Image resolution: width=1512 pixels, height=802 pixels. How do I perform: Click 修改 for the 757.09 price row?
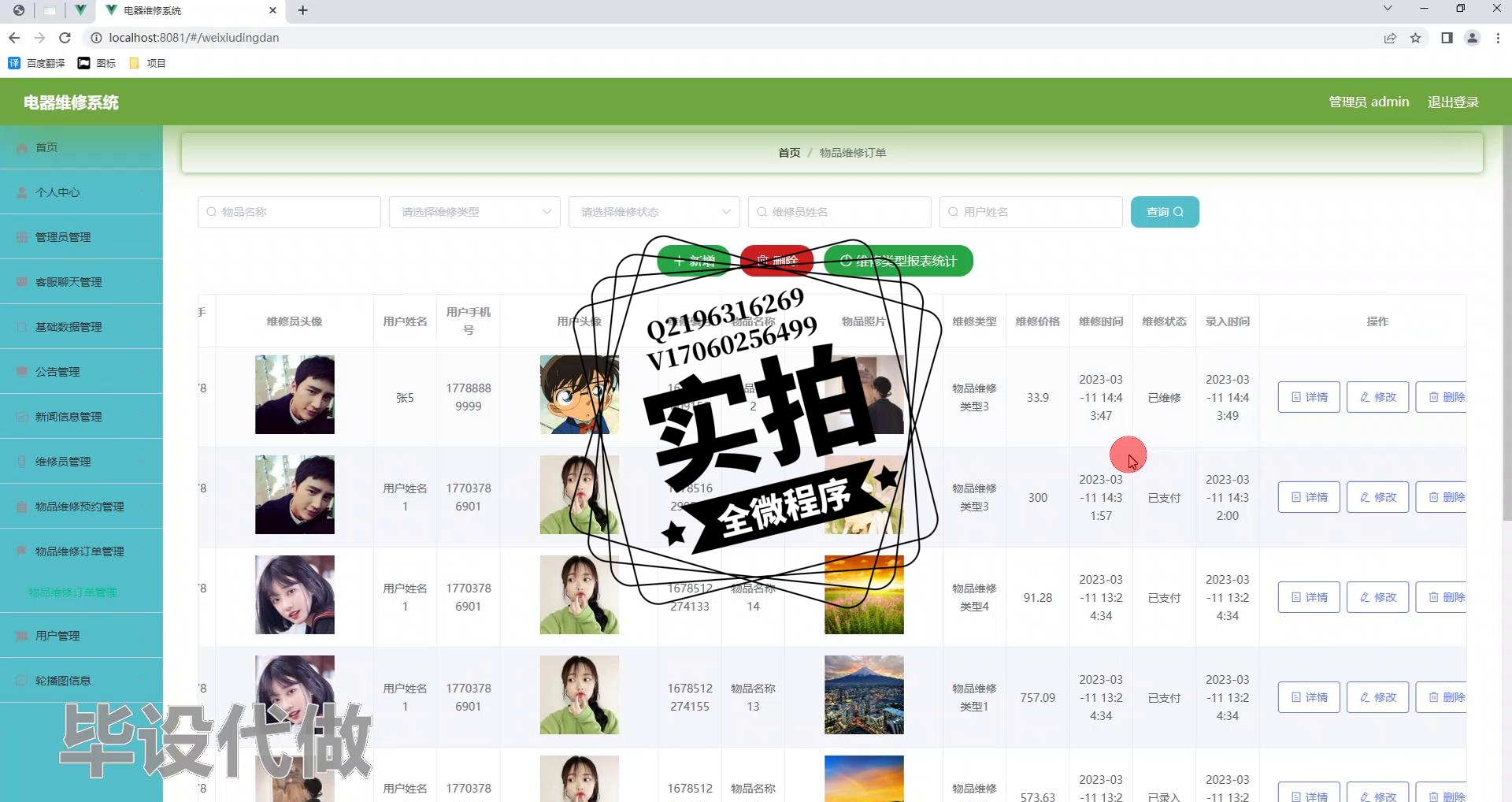1377,697
